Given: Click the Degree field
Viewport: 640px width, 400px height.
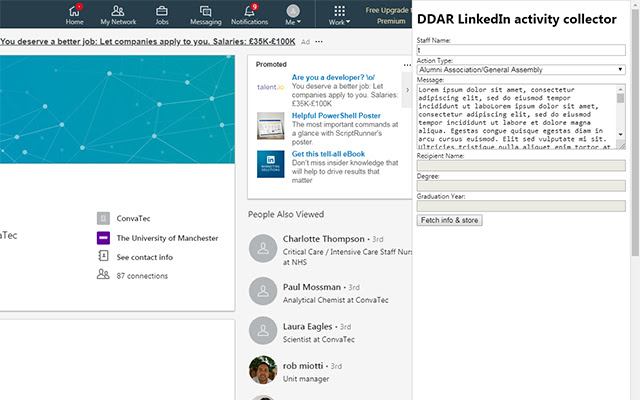Looking at the screenshot, I should pos(521,186).
